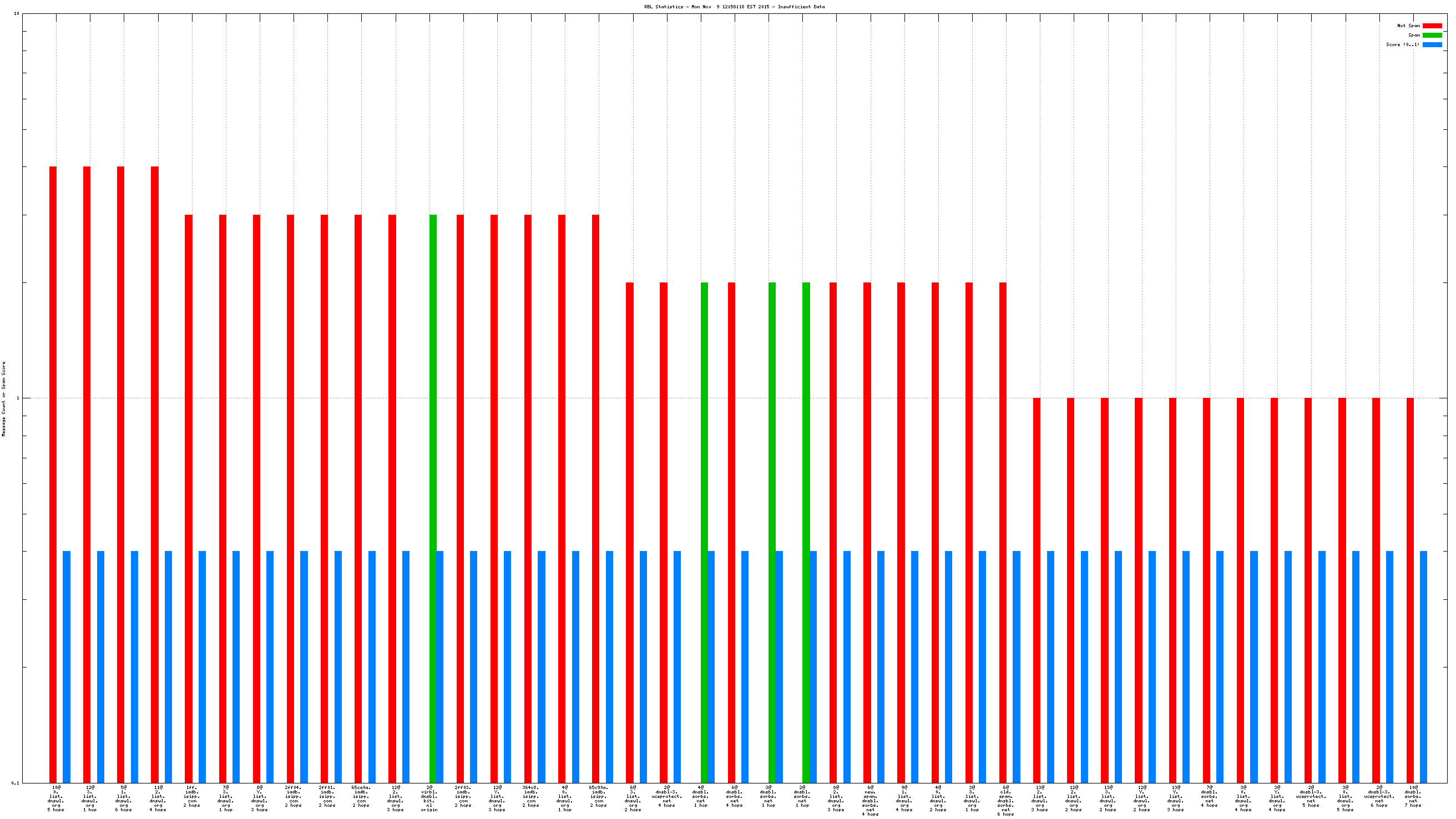Click the y-axis tick value '1'
The image size is (1456, 819).
click(18, 398)
